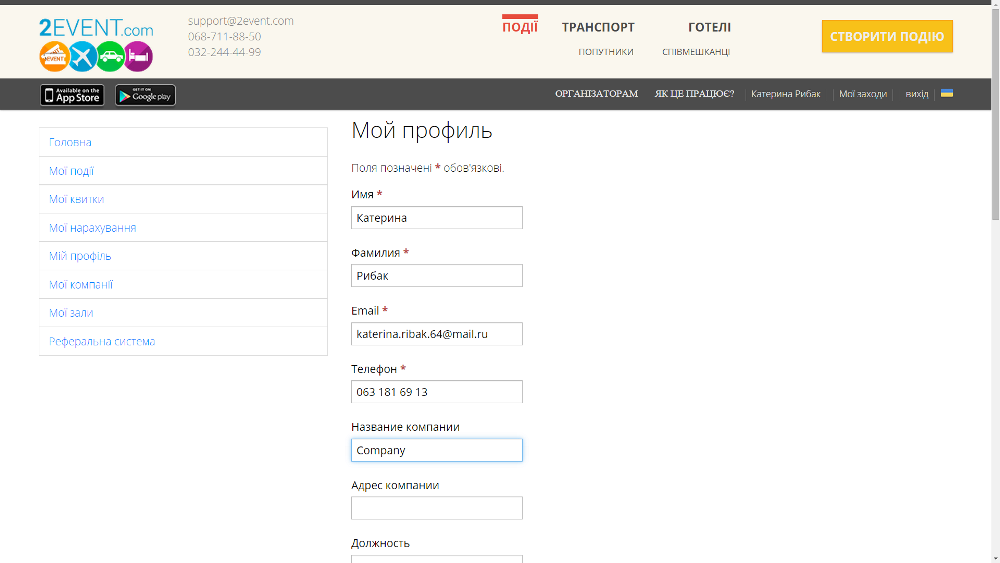Click the Email input field
The width and height of the screenshot is (1000, 563).
(x=436, y=334)
